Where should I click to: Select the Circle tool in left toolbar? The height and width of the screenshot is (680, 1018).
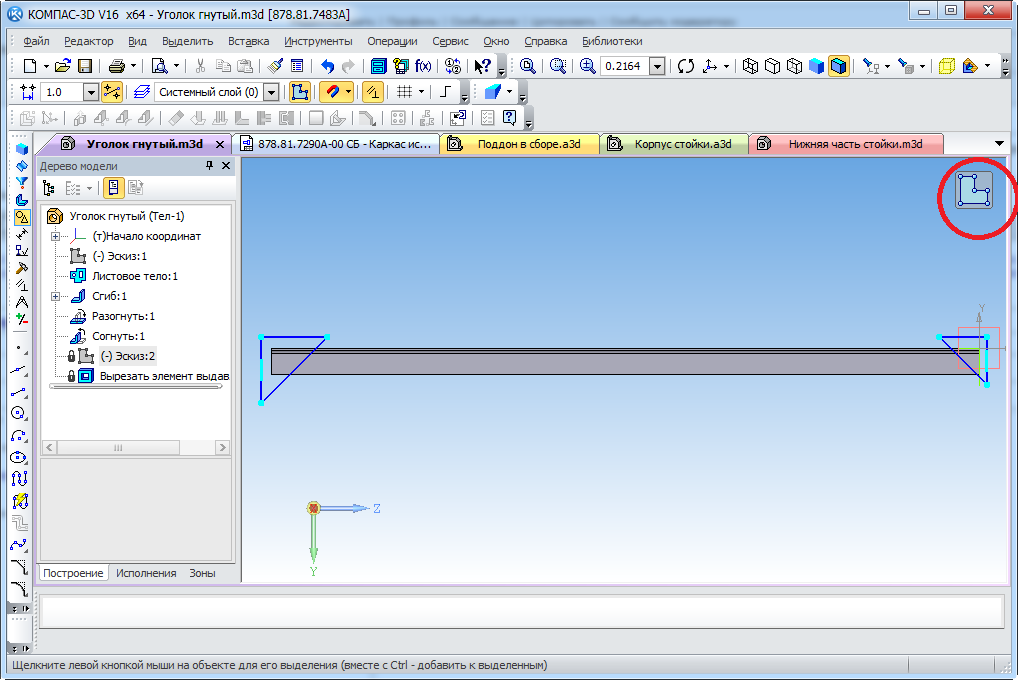tap(20, 413)
